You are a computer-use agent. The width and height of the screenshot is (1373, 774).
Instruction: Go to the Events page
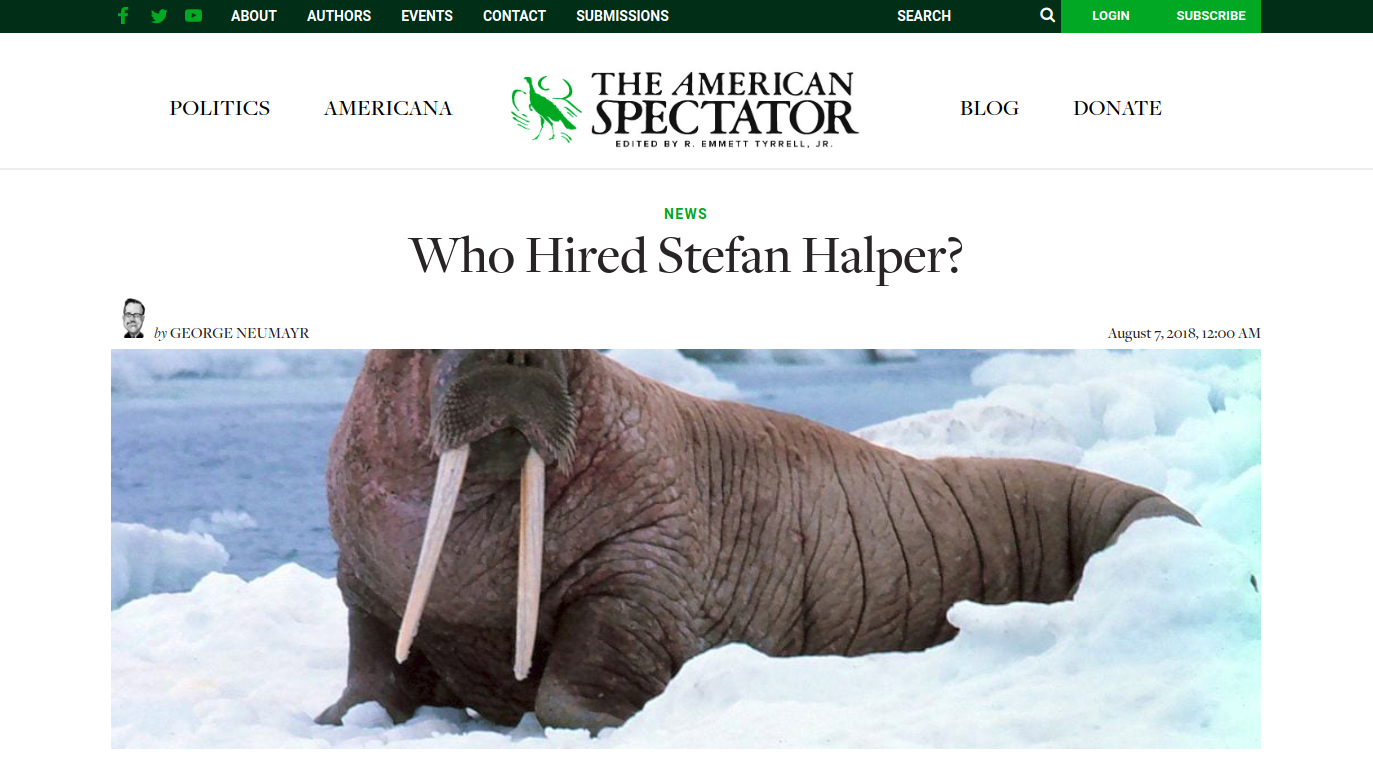(427, 16)
